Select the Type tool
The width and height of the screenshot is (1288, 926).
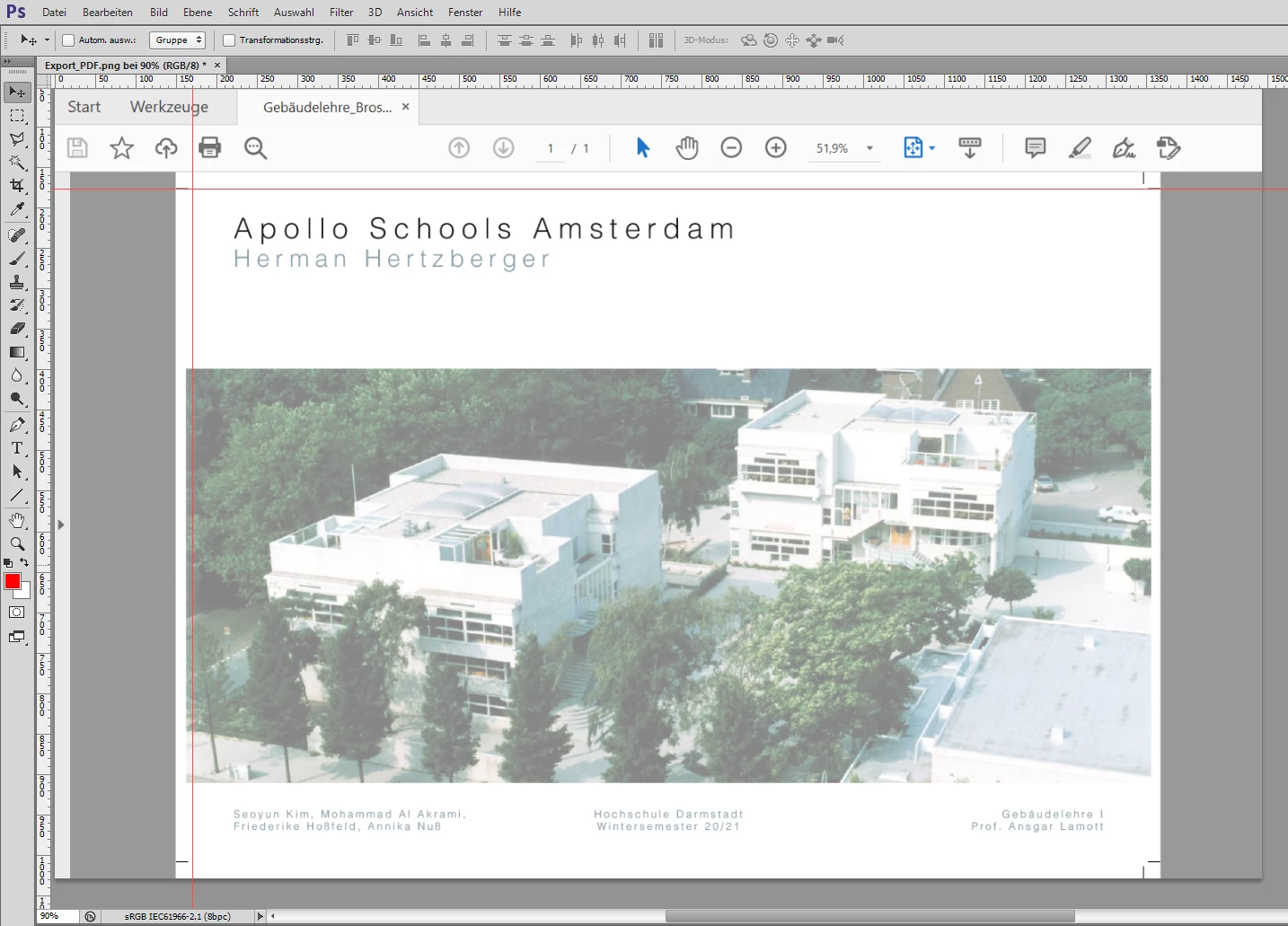click(x=17, y=448)
